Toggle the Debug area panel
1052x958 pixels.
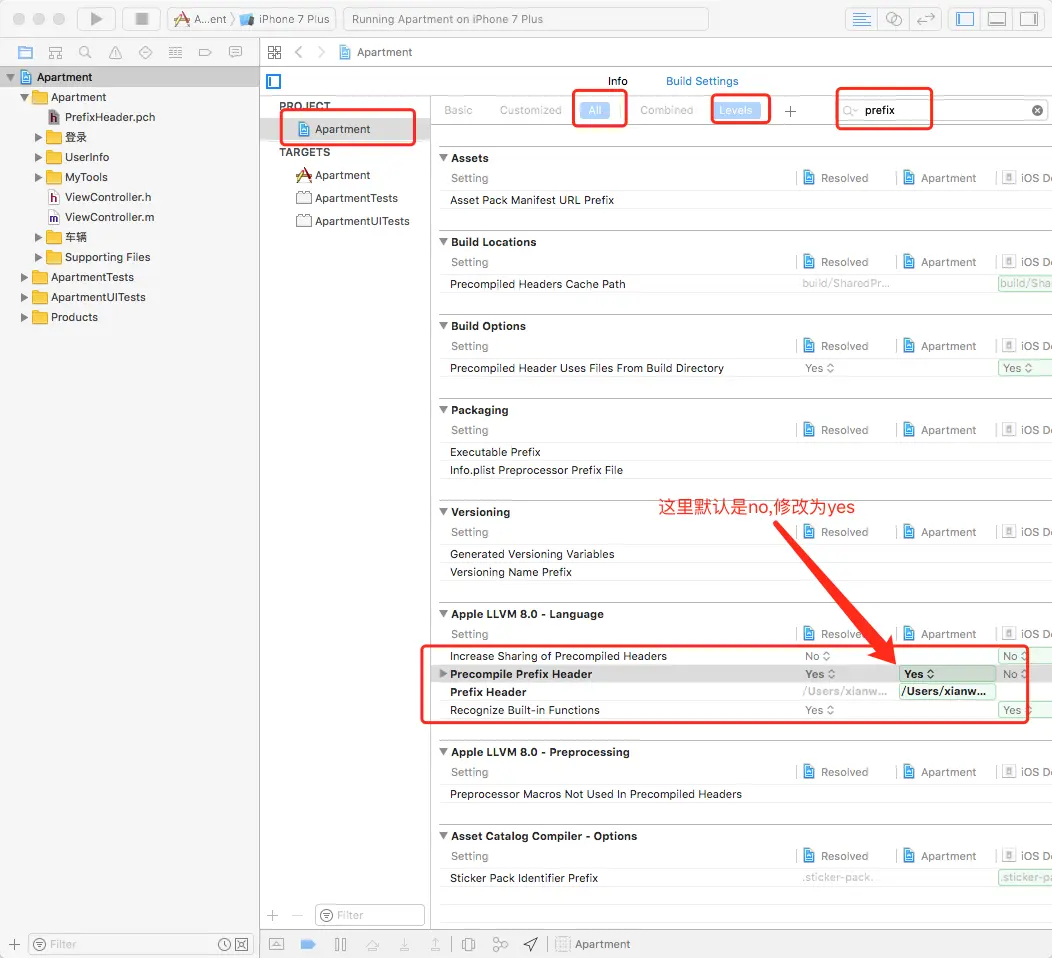996,19
